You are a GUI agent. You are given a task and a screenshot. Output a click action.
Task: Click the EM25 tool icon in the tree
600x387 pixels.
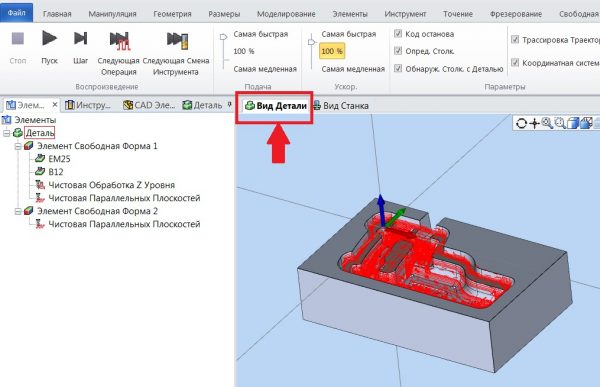point(40,158)
